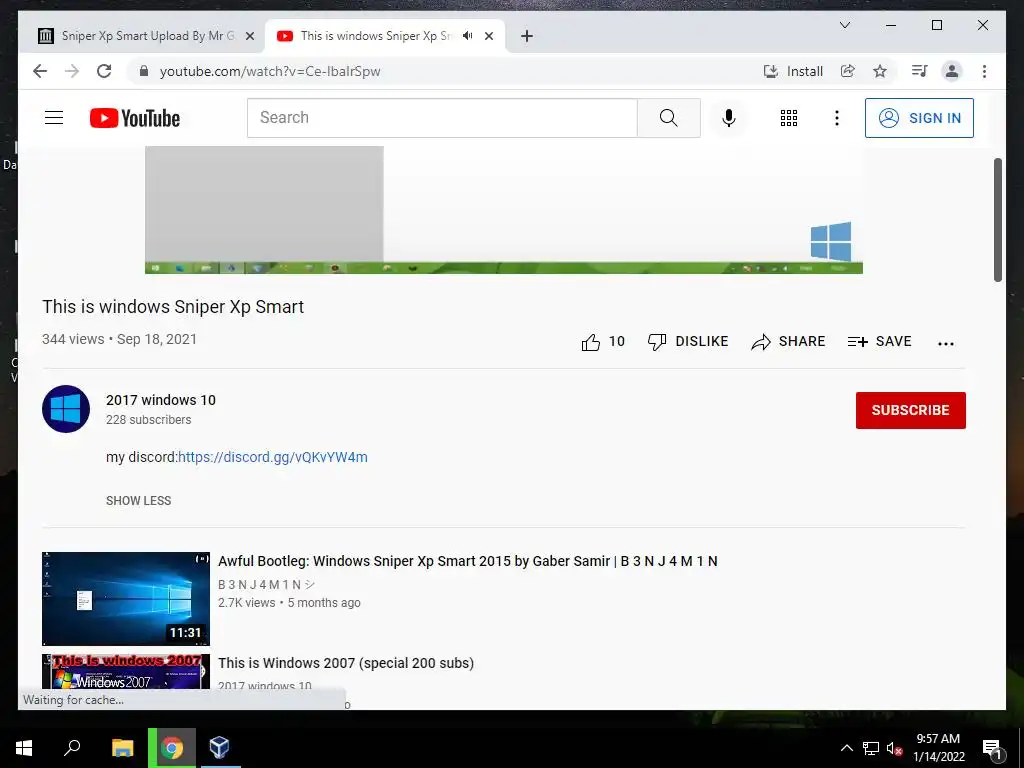
Task: View site info via padlock icon
Action: (x=144, y=71)
